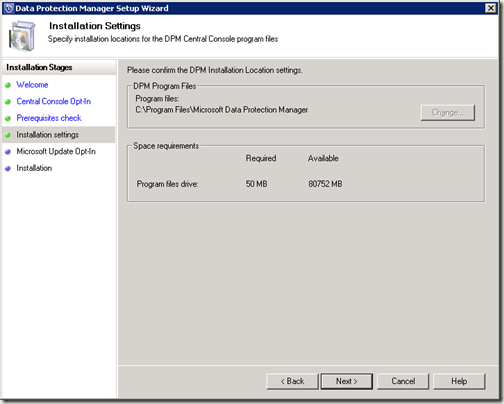Go to the Central Console Opt-In stage
The image size is (504, 404).
tap(54, 101)
